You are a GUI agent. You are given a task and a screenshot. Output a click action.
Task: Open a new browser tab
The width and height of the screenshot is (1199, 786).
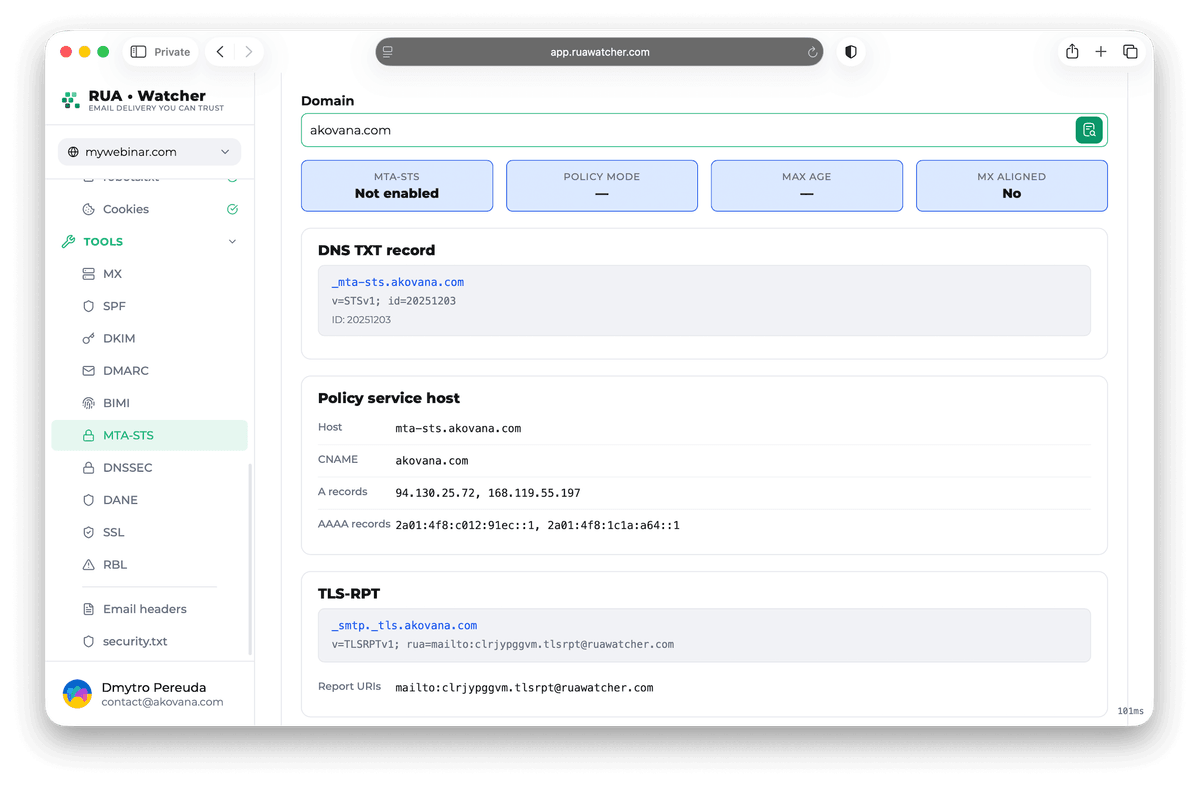(1100, 52)
